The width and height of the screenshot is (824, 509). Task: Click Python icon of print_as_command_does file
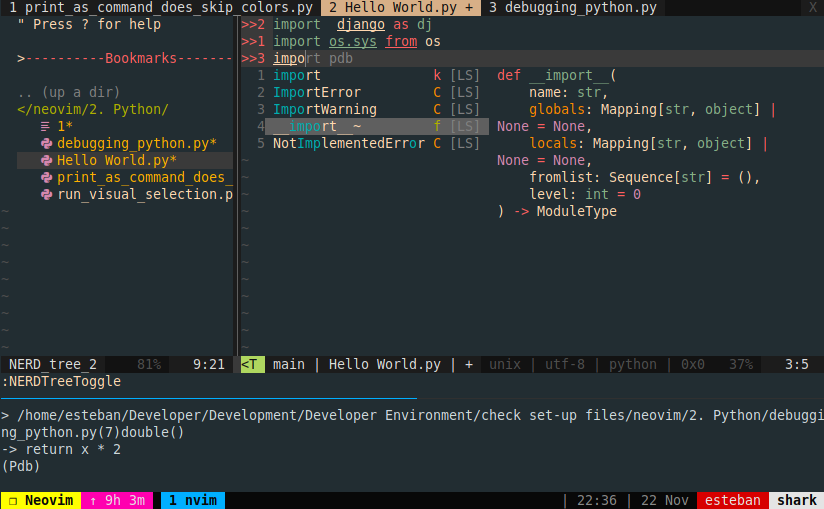(46, 177)
